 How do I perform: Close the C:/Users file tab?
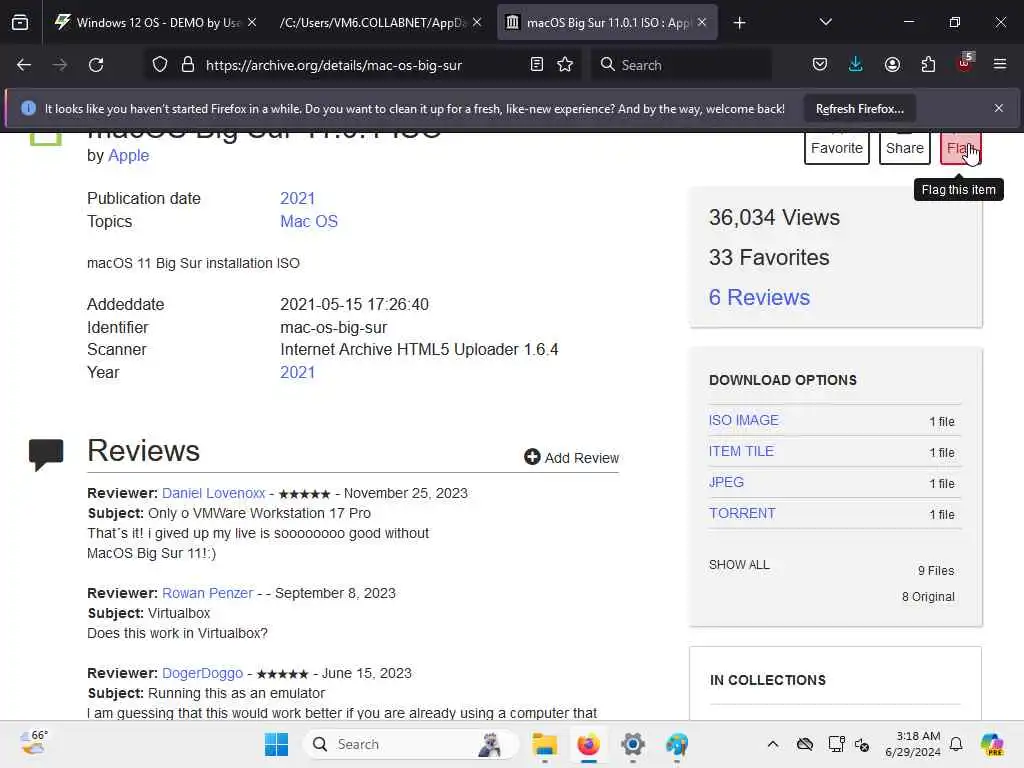tap(477, 23)
